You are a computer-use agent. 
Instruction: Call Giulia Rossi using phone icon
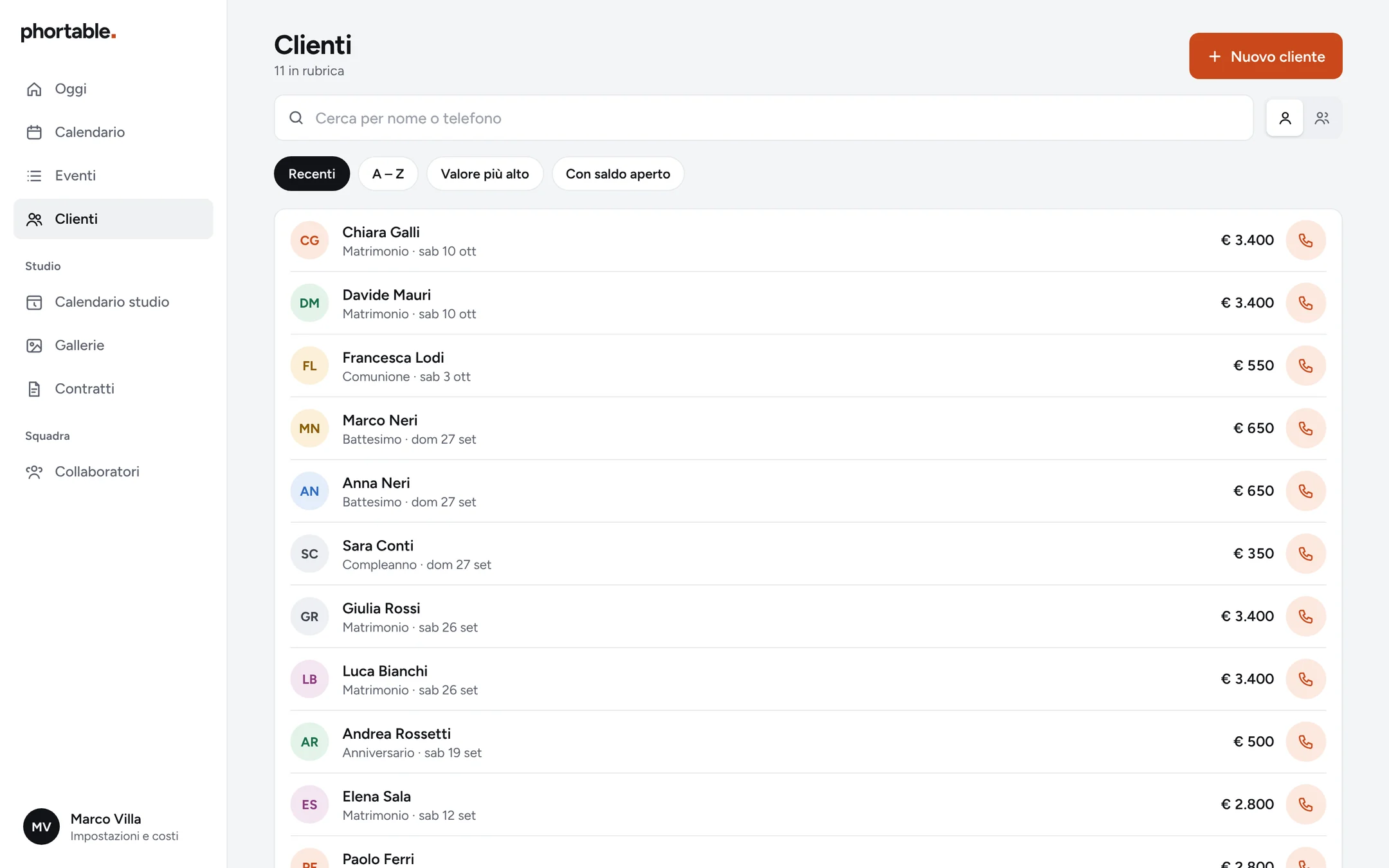tap(1305, 617)
